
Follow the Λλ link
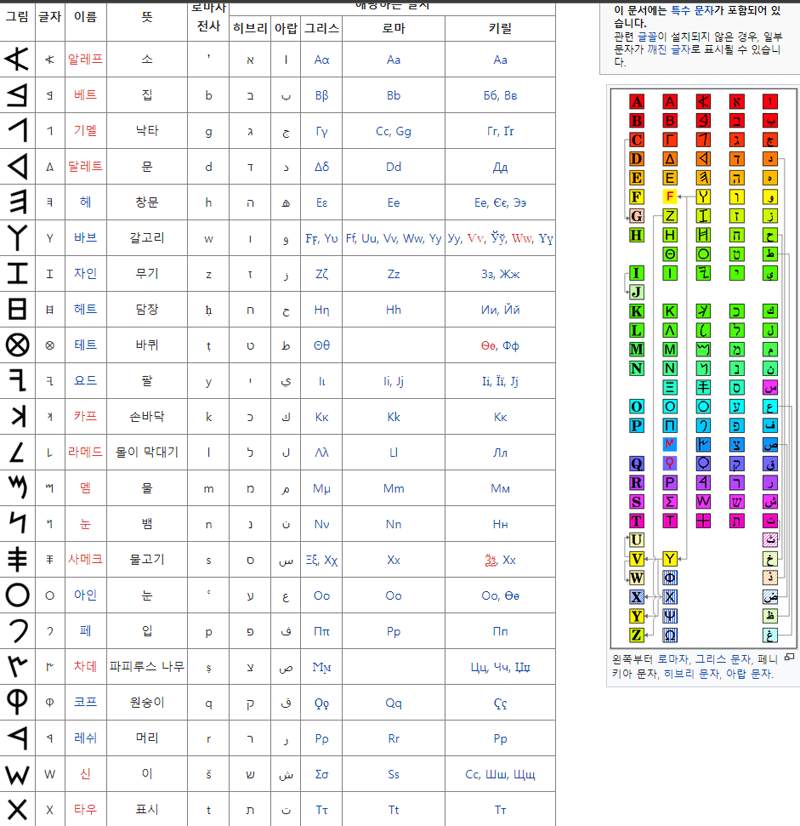click(322, 453)
